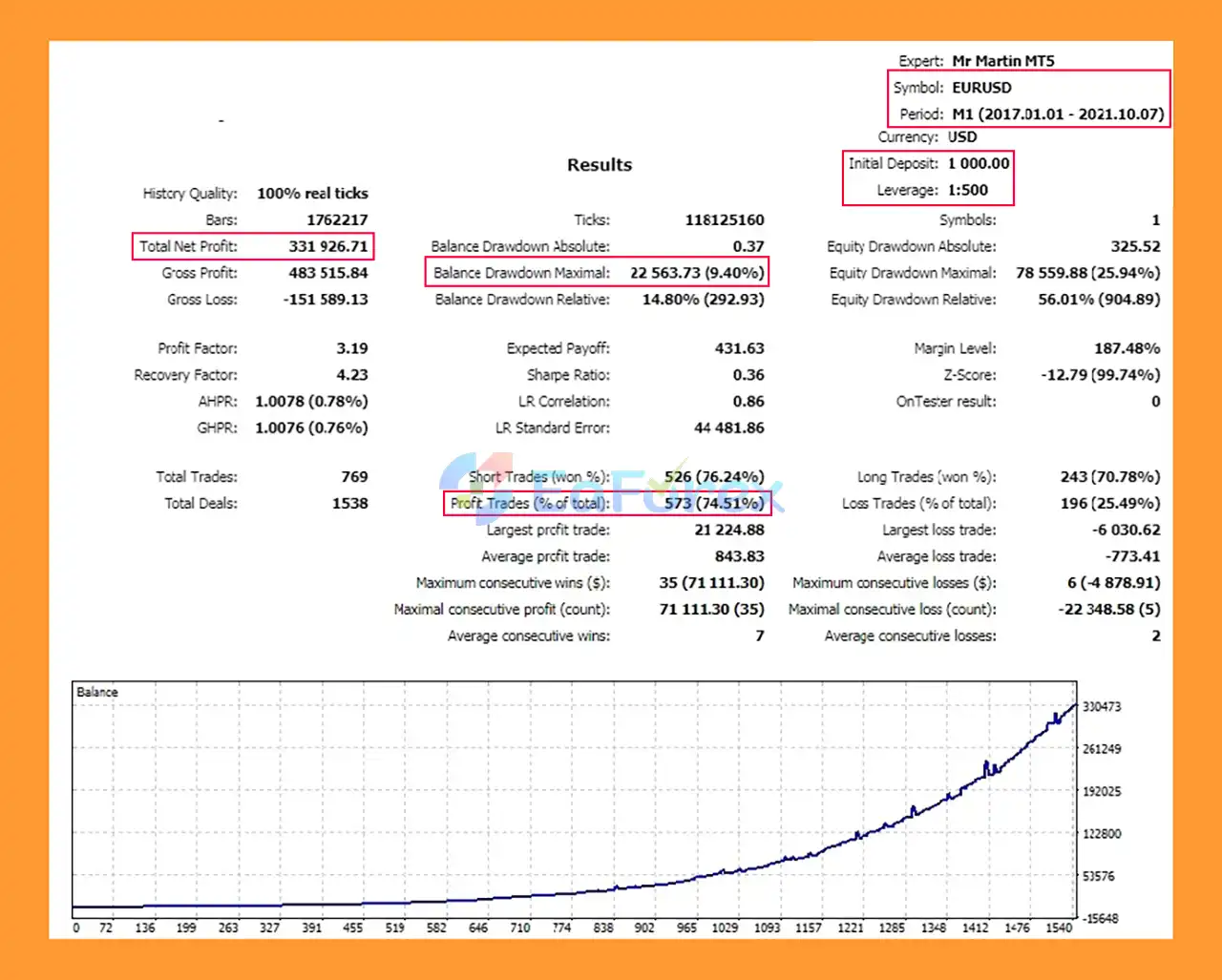Click the Profit Trades 573 (74.51%) value
The image size is (1222, 980).
(714, 503)
